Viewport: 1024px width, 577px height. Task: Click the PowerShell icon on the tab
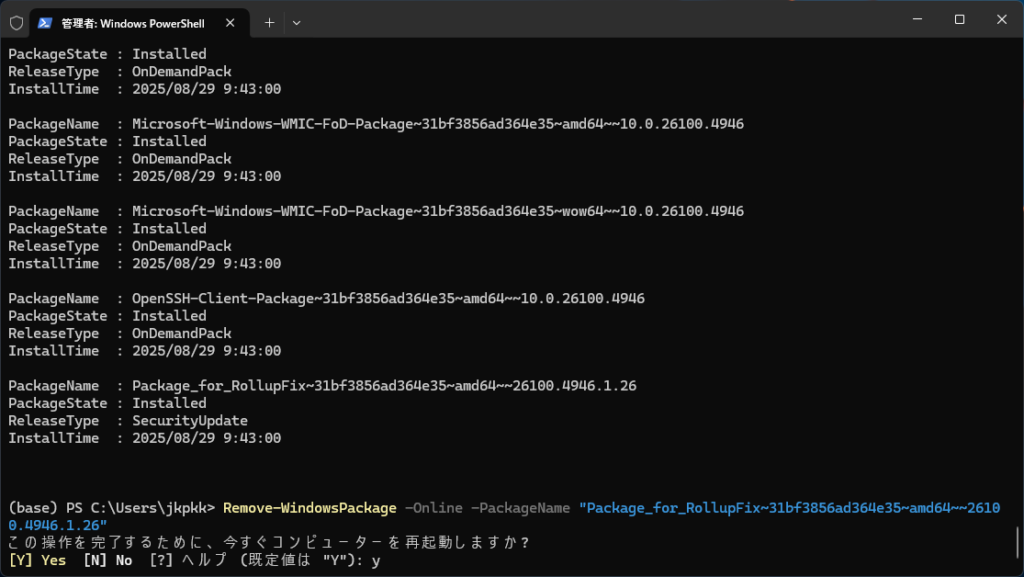44,23
